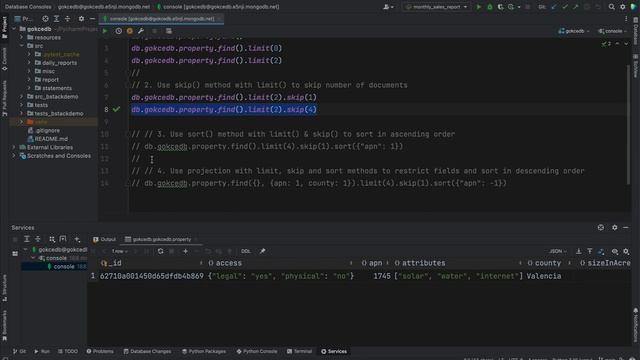Click the orange transaction mode icon in console toolbar
The width and height of the screenshot is (640, 360).
pyautogui.click(x=130, y=31)
